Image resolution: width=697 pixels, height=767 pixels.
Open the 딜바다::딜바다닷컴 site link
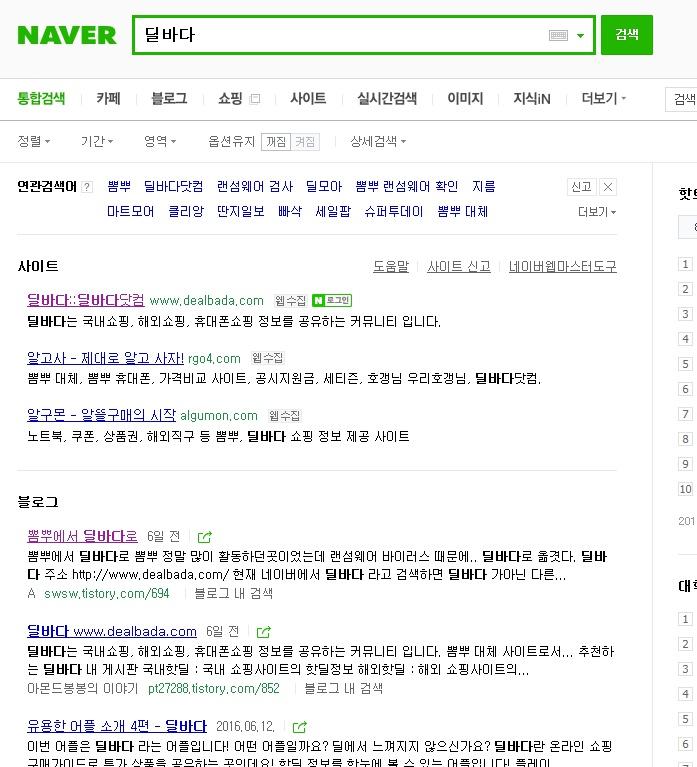pos(86,300)
